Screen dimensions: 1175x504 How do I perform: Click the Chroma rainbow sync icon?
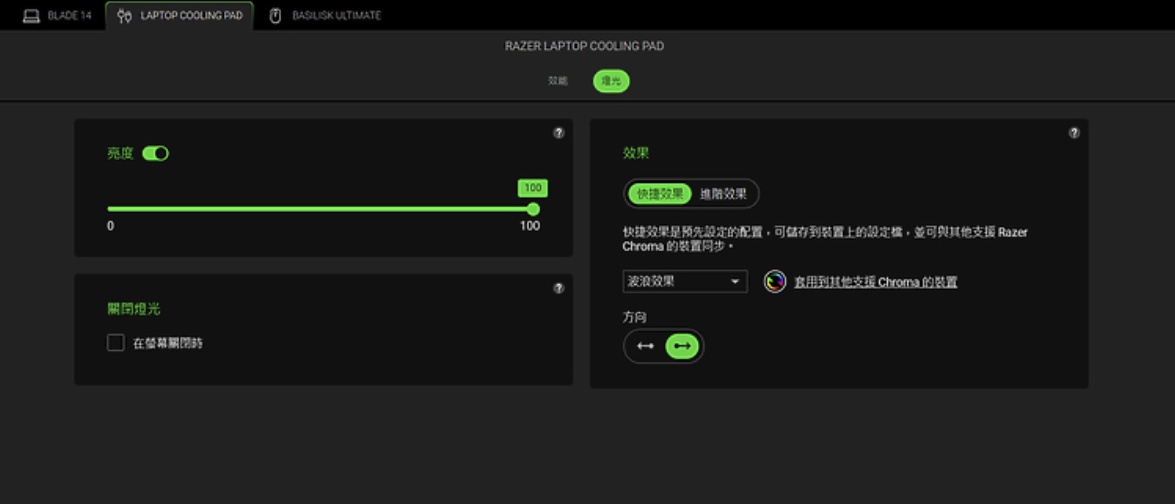[x=775, y=282]
